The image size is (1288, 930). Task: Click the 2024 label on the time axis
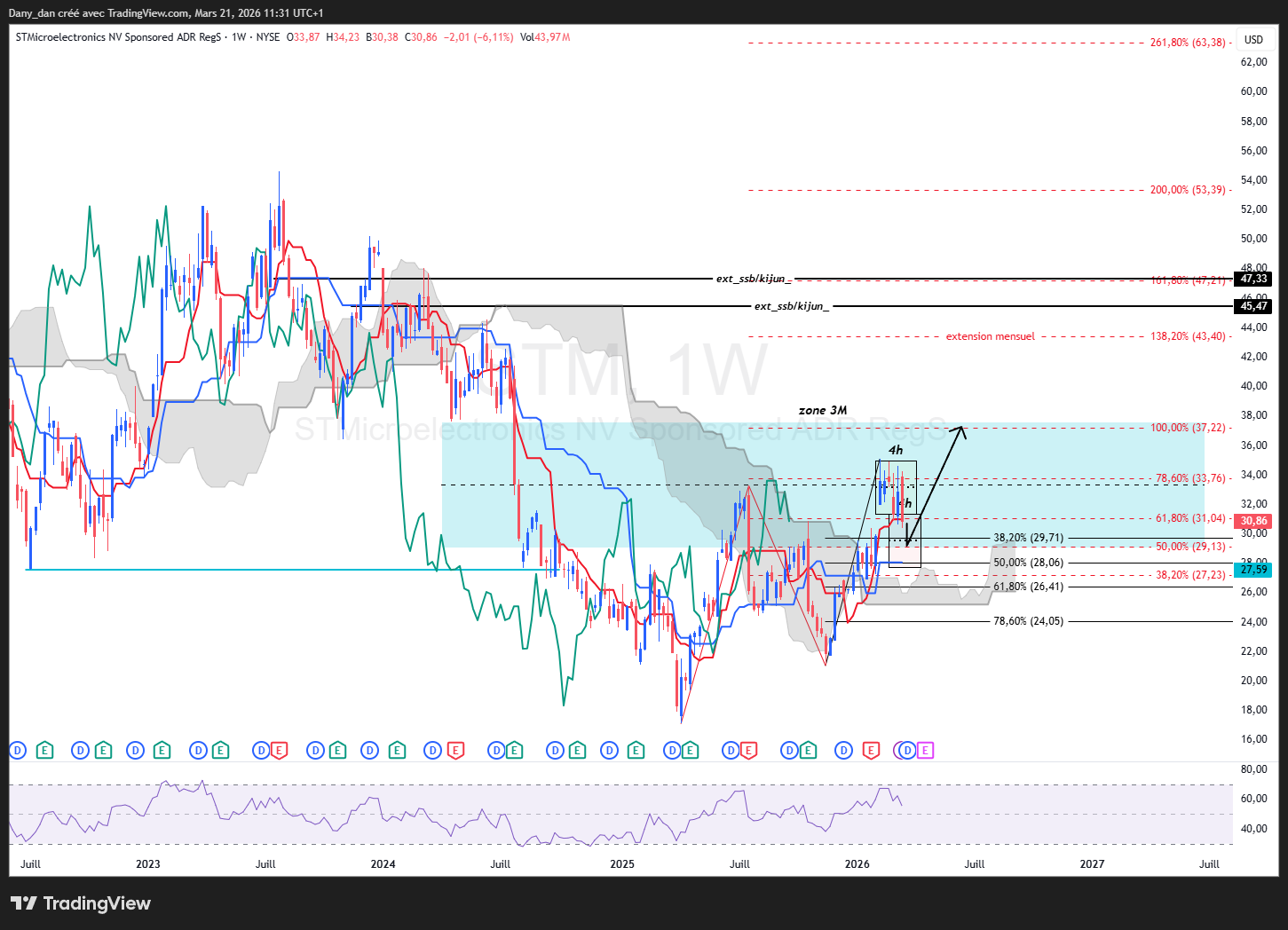[383, 864]
